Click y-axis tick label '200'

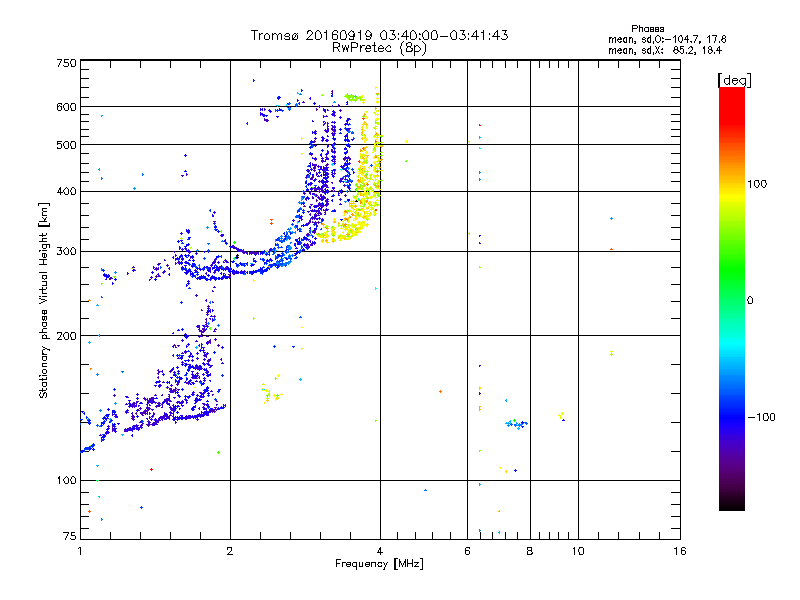66,336
